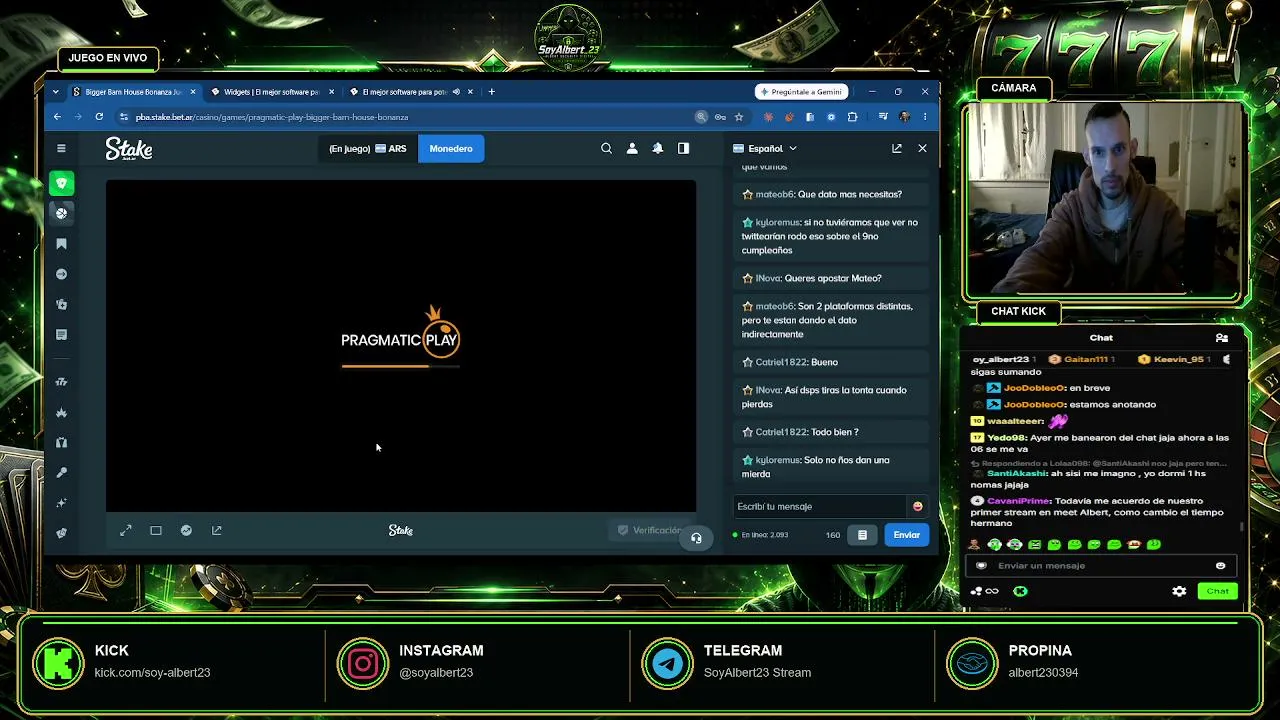This screenshot has height=720, width=1280.
Task: Open game in popout window icon
Action: [217, 531]
